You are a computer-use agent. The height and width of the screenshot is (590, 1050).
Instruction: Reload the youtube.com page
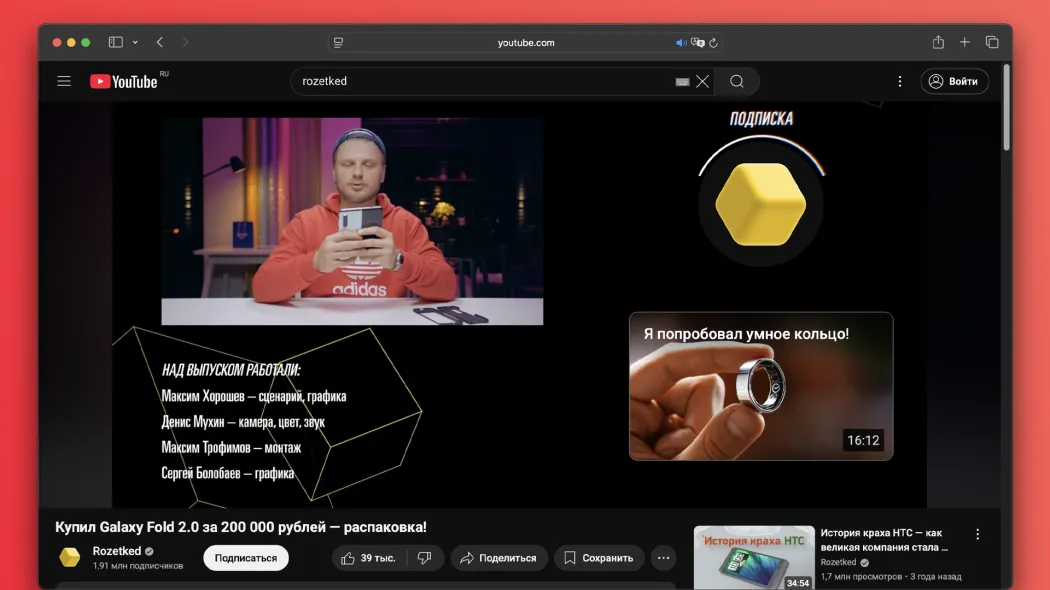click(714, 43)
